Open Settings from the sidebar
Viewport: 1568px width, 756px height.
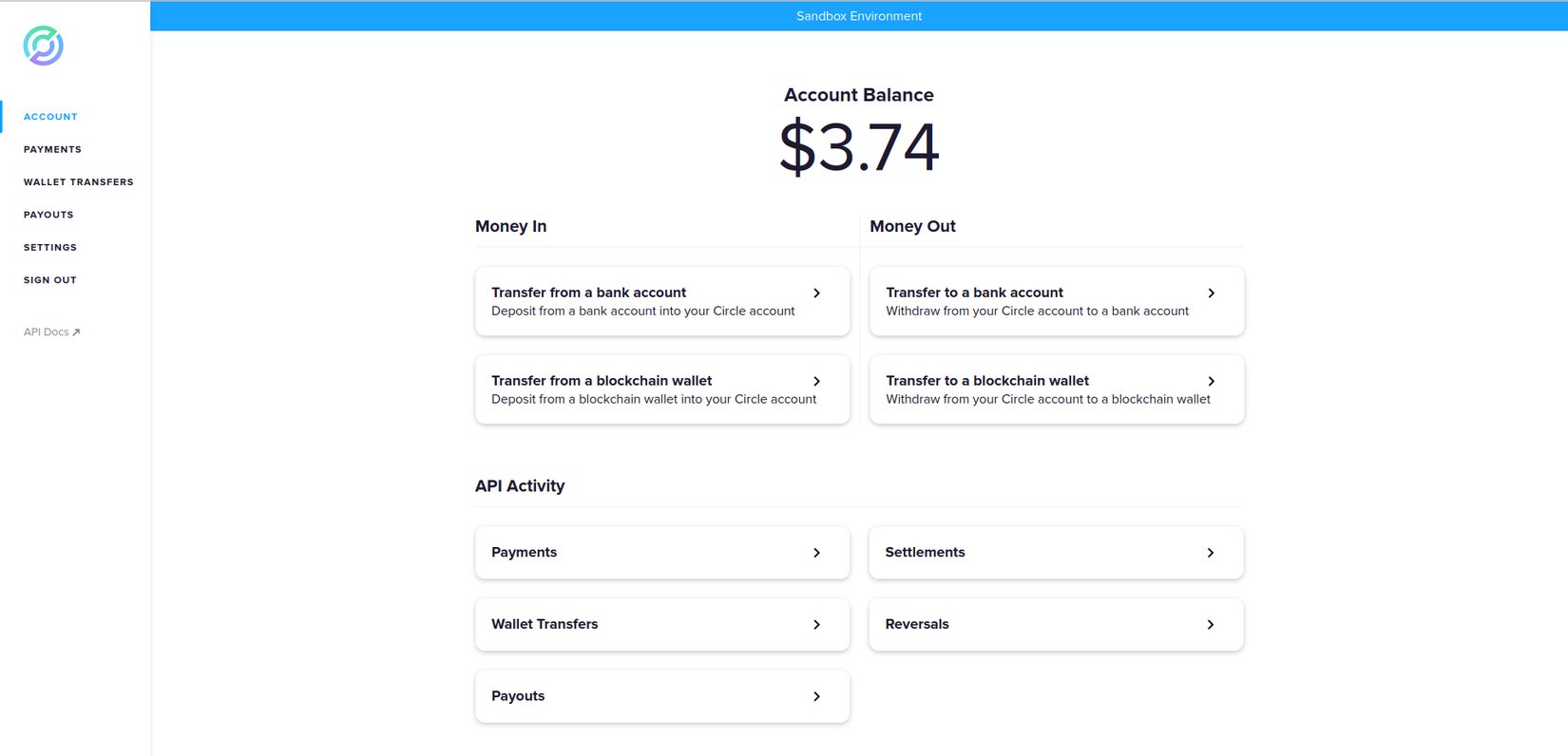tap(50, 248)
